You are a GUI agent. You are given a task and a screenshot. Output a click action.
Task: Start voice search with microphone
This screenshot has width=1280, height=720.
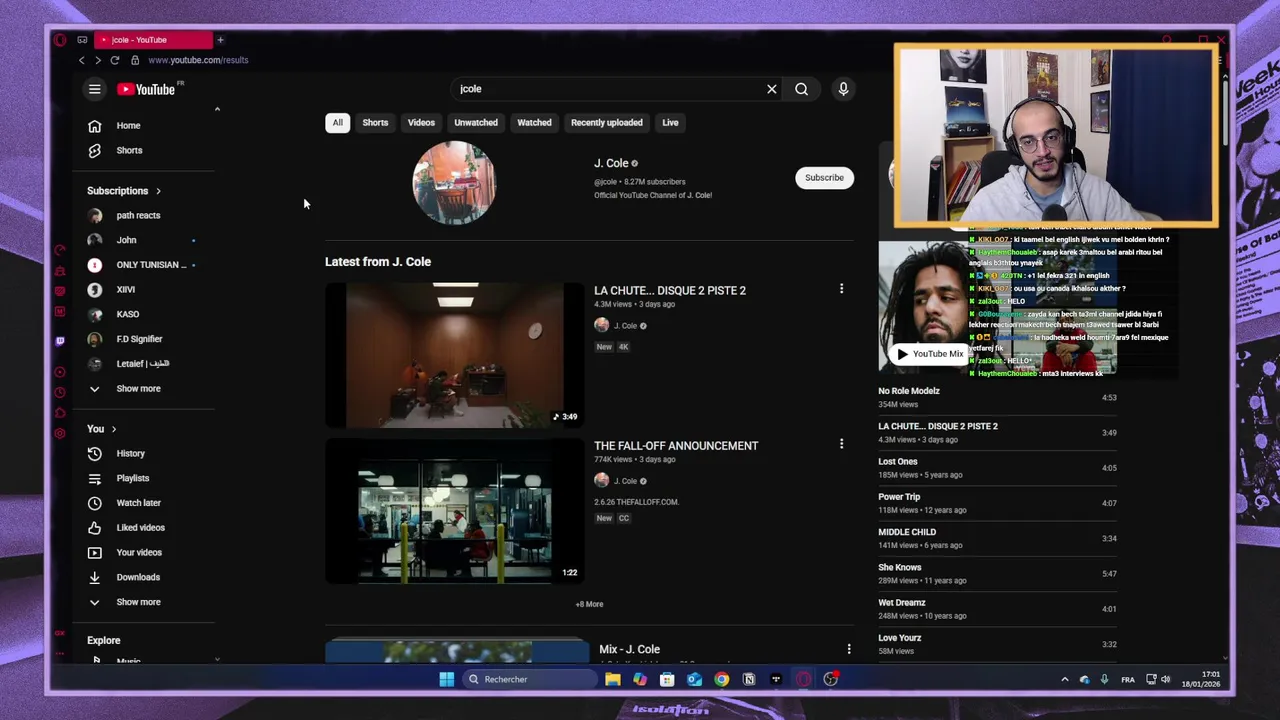(x=843, y=89)
